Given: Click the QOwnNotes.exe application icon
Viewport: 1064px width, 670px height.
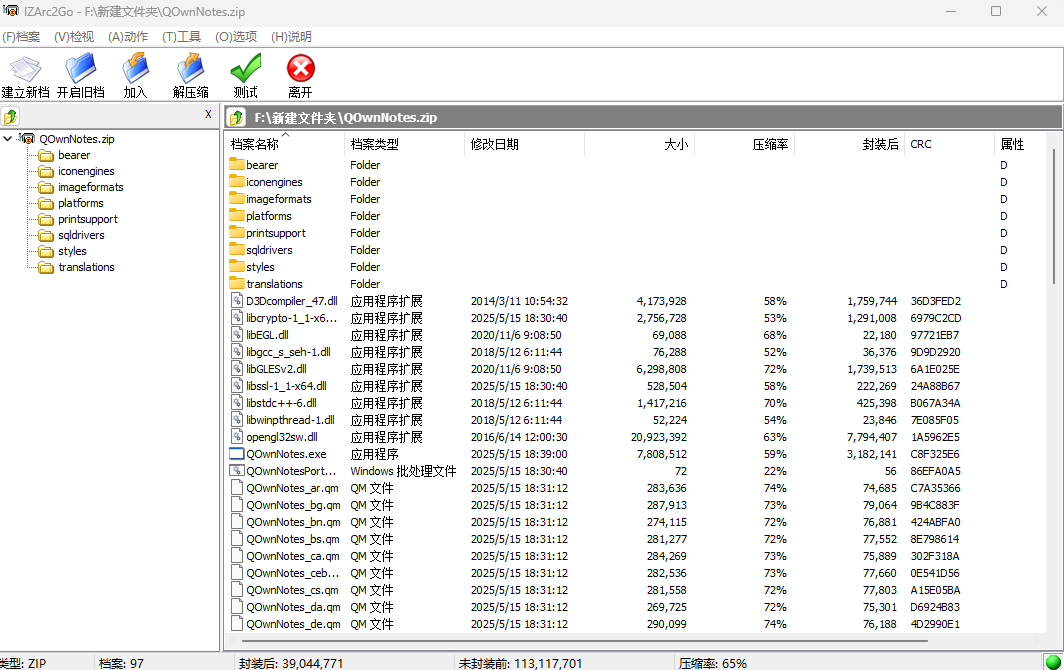Looking at the screenshot, I should [x=237, y=453].
